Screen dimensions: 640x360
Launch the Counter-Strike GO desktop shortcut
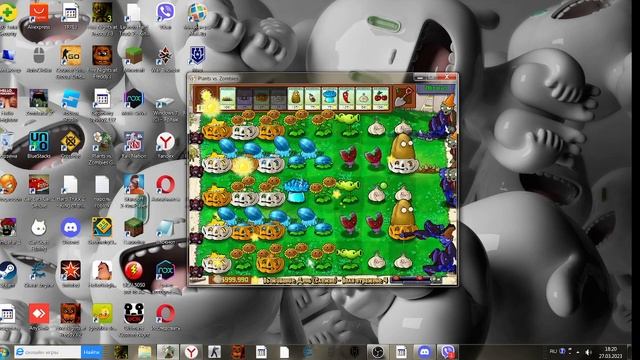click(70, 61)
